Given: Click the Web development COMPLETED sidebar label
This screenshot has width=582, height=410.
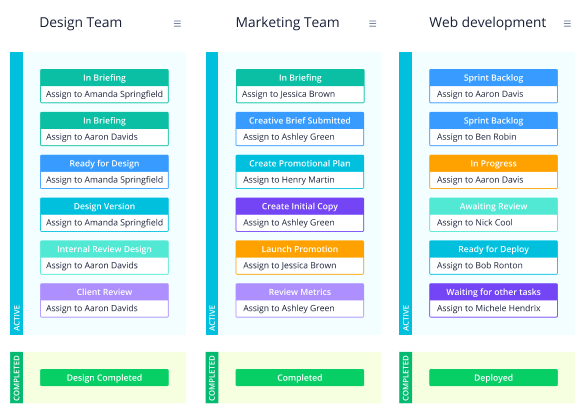Looking at the screenshot, I should pyautogui.click(x=406, y=378).
